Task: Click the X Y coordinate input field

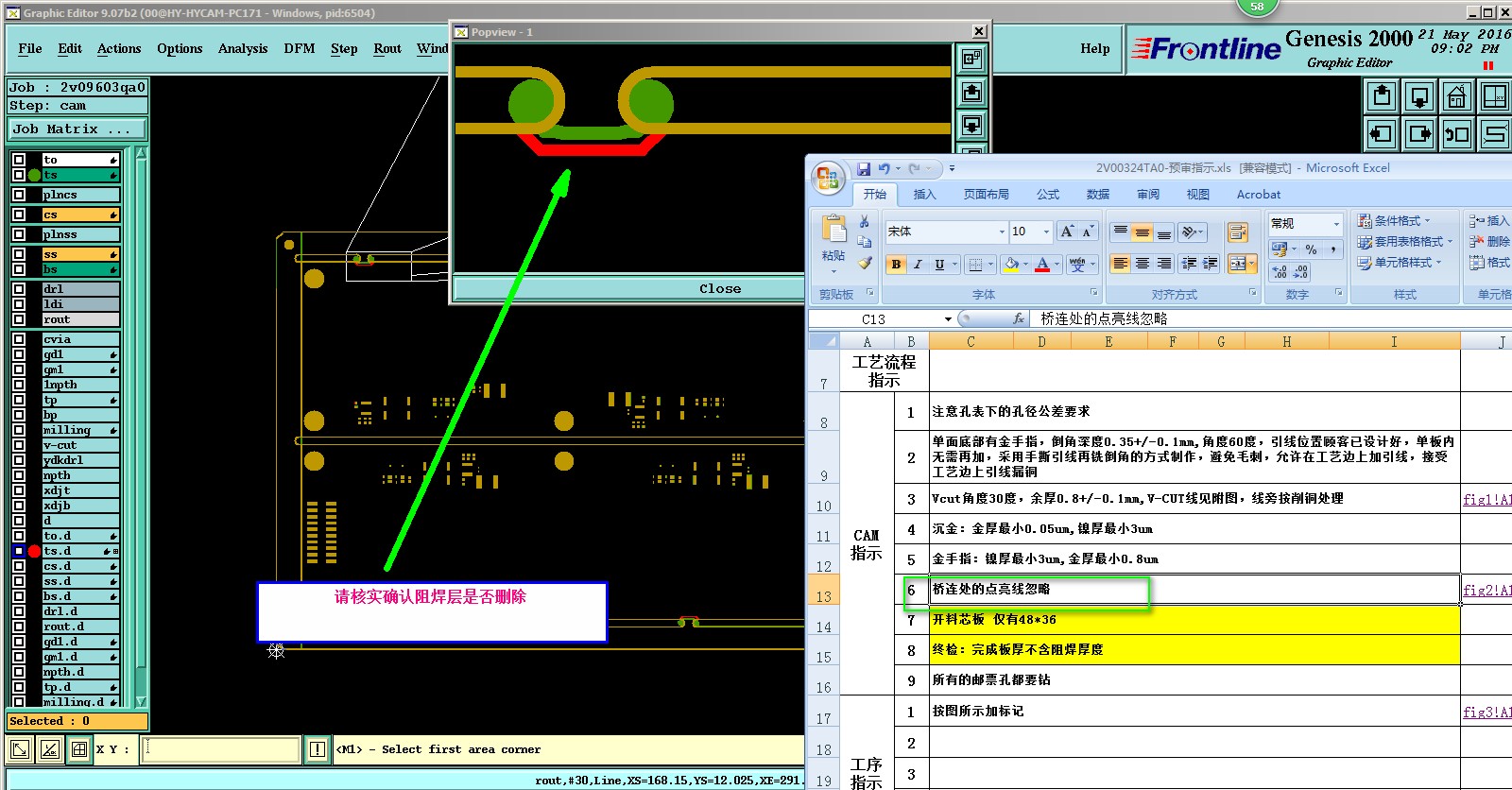Action: [221, 749]
